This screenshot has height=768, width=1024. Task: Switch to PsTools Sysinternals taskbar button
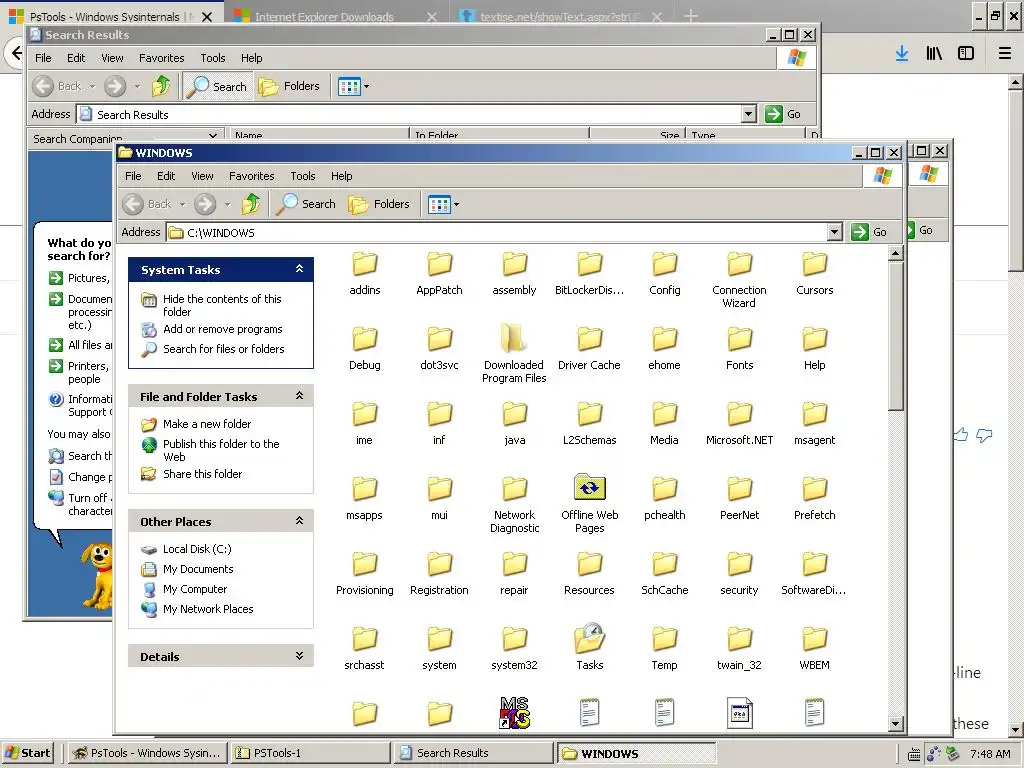[x=147, y=753]
